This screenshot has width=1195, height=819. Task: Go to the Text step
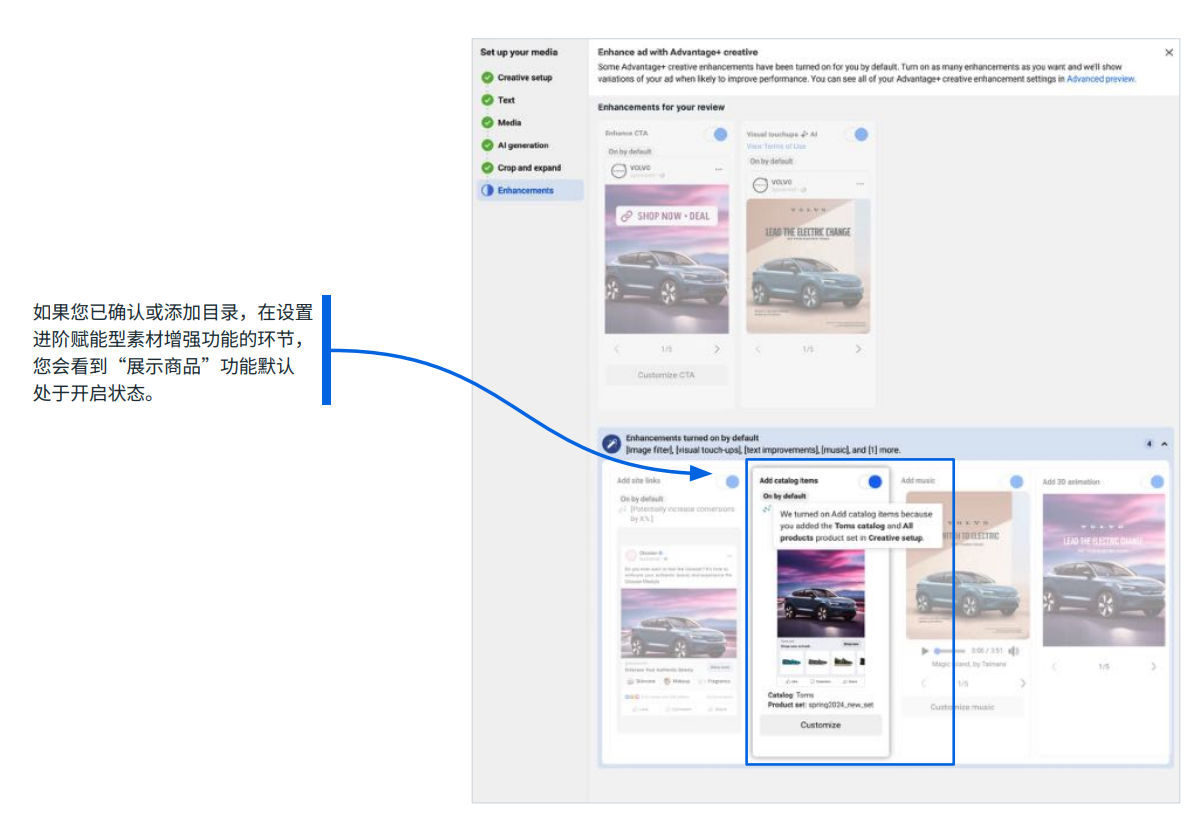(x=506, y=101)
